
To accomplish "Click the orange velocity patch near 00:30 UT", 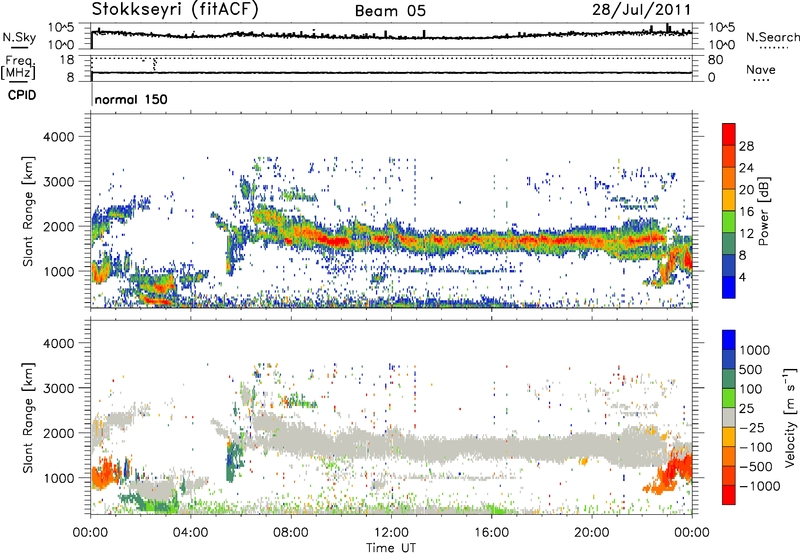I will [x=105, y=473].
